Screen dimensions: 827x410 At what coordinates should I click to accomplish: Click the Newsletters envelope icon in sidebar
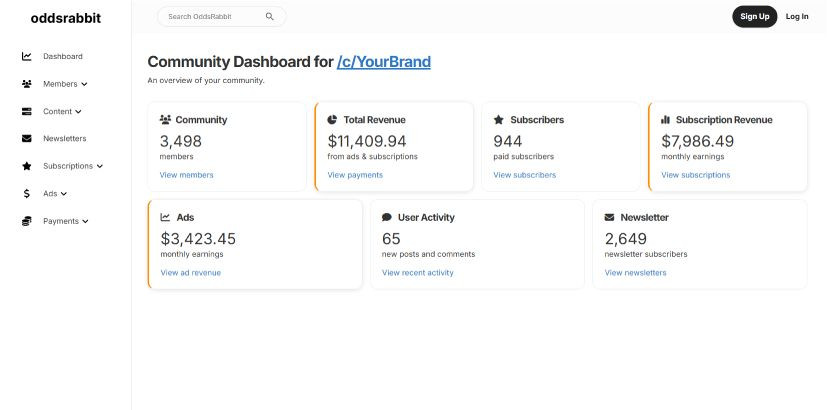coord(27,139)
